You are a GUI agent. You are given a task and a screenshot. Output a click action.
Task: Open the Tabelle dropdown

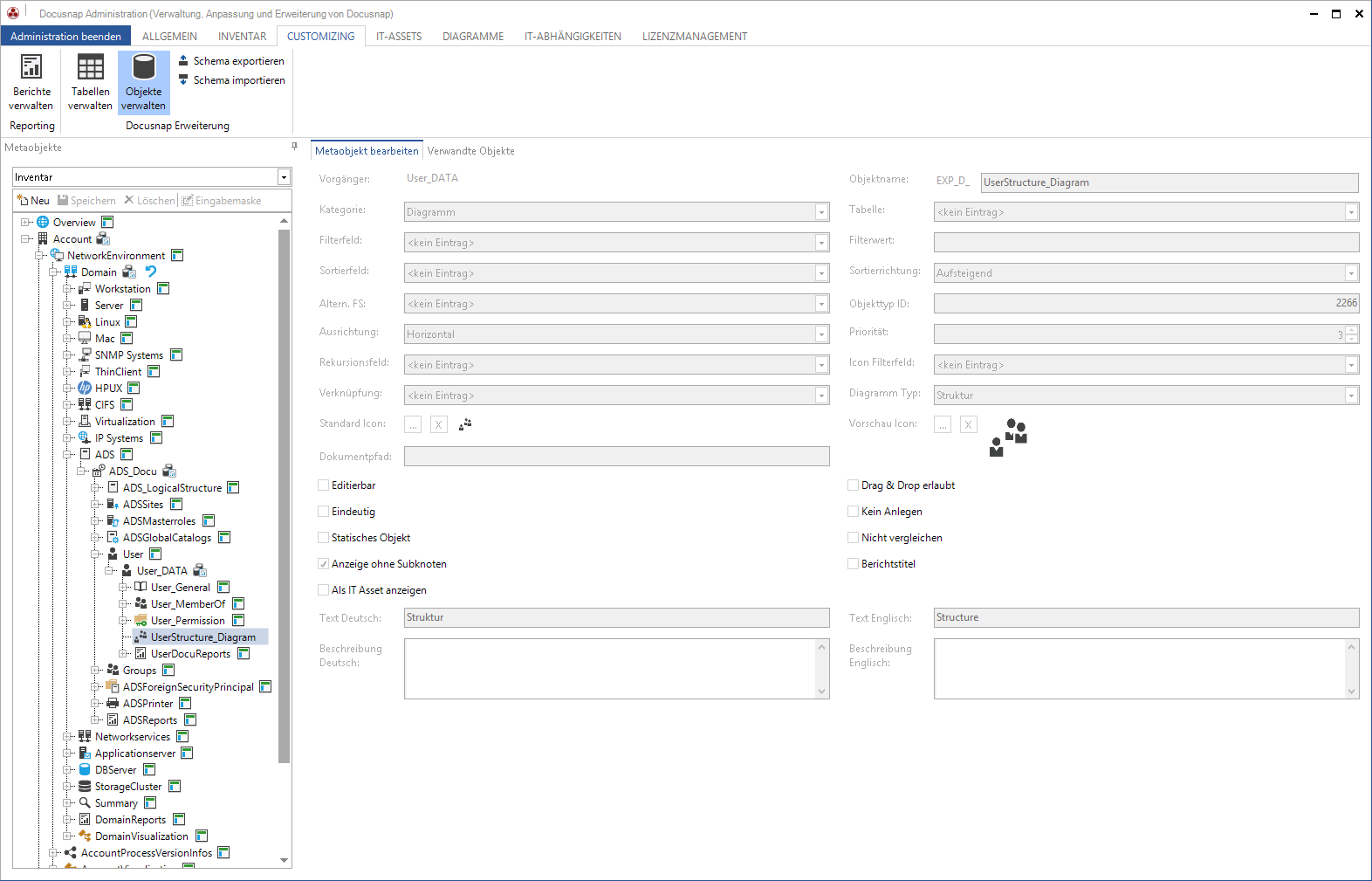[1351, 212]
